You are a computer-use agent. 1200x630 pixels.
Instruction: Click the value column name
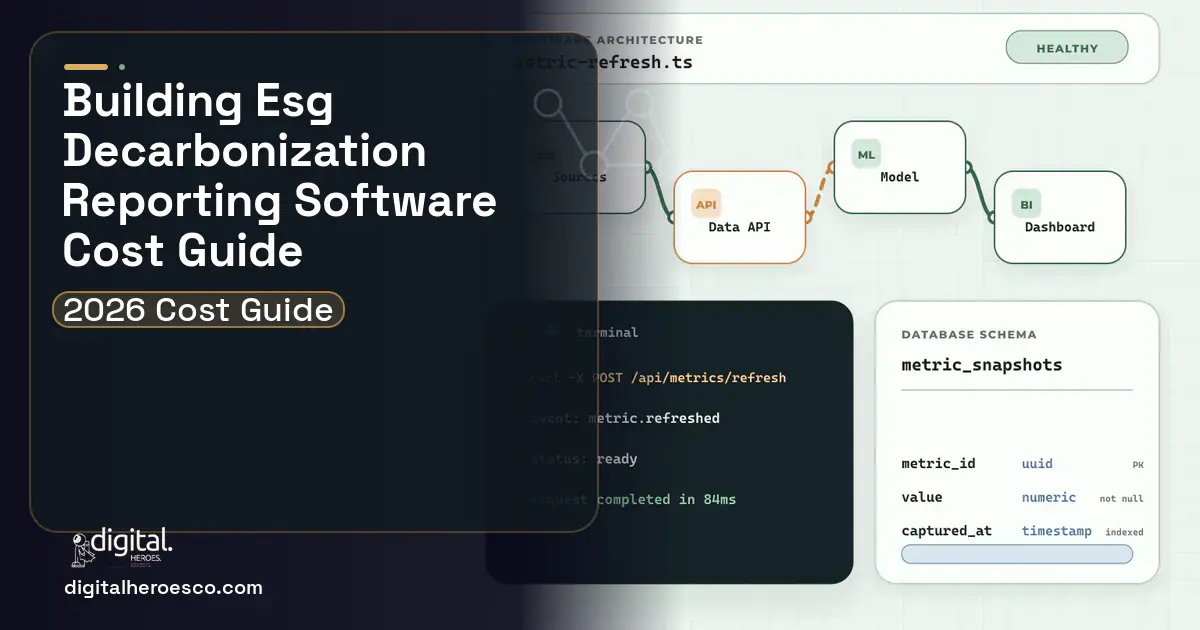pos(921,497)
